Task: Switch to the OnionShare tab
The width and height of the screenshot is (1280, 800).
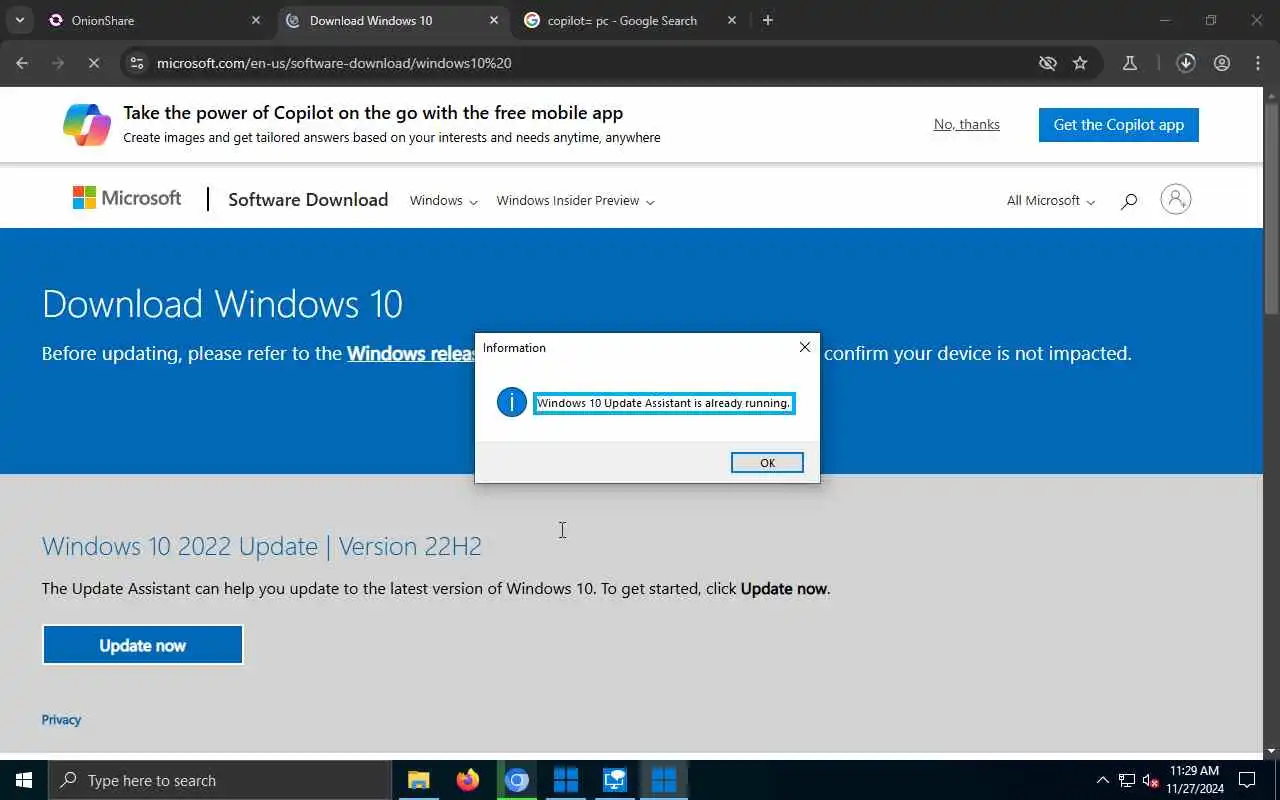Action: (x=103, y=20)
